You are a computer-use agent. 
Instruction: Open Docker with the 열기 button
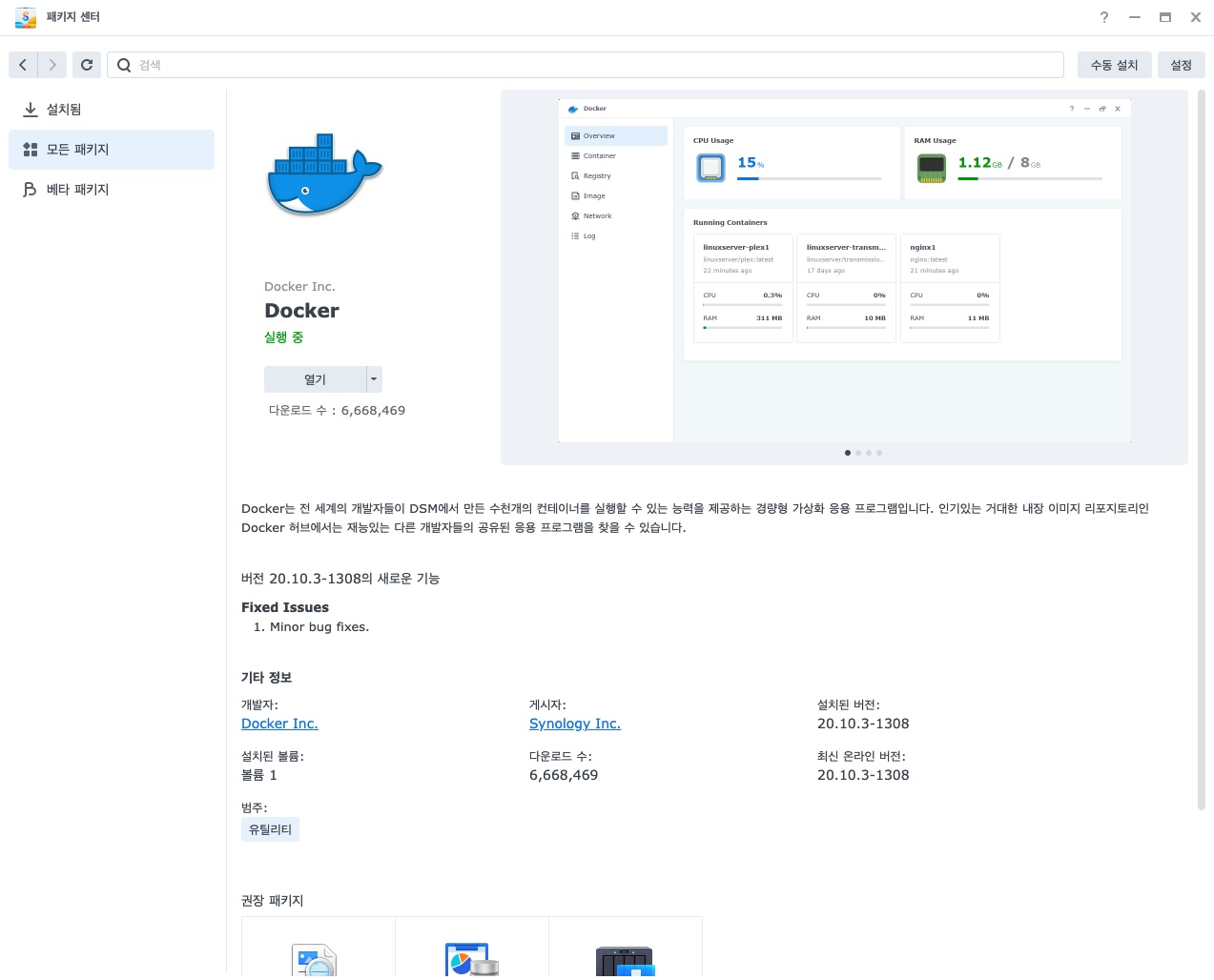pyautogui.click(x=315, y=379)
